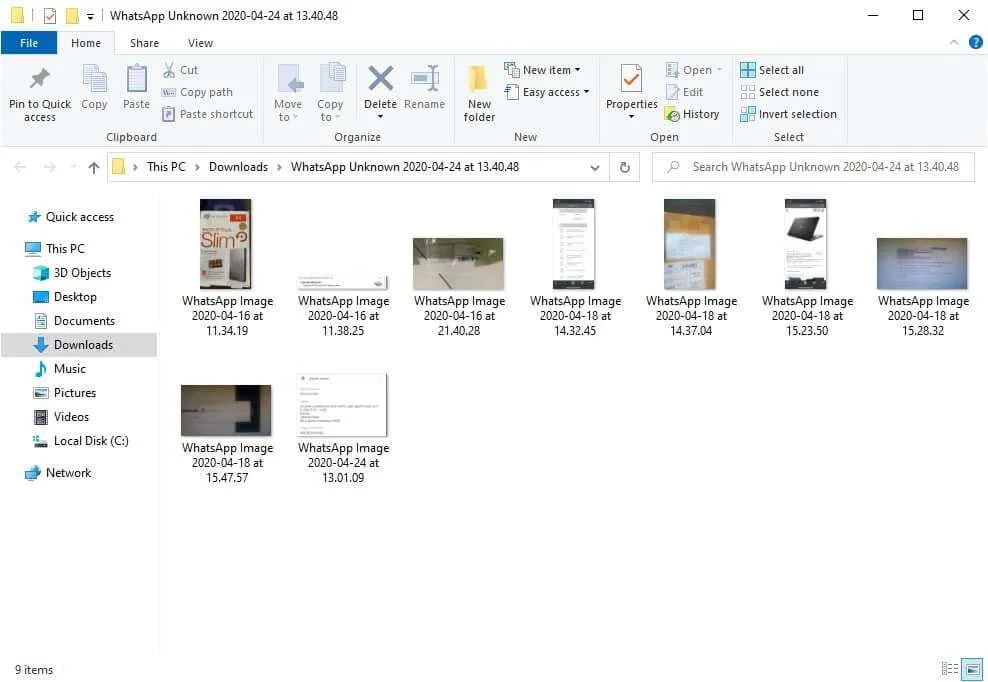Click Invert selection
Viewport: 988px width, 682px height.
tap(788, 114)
